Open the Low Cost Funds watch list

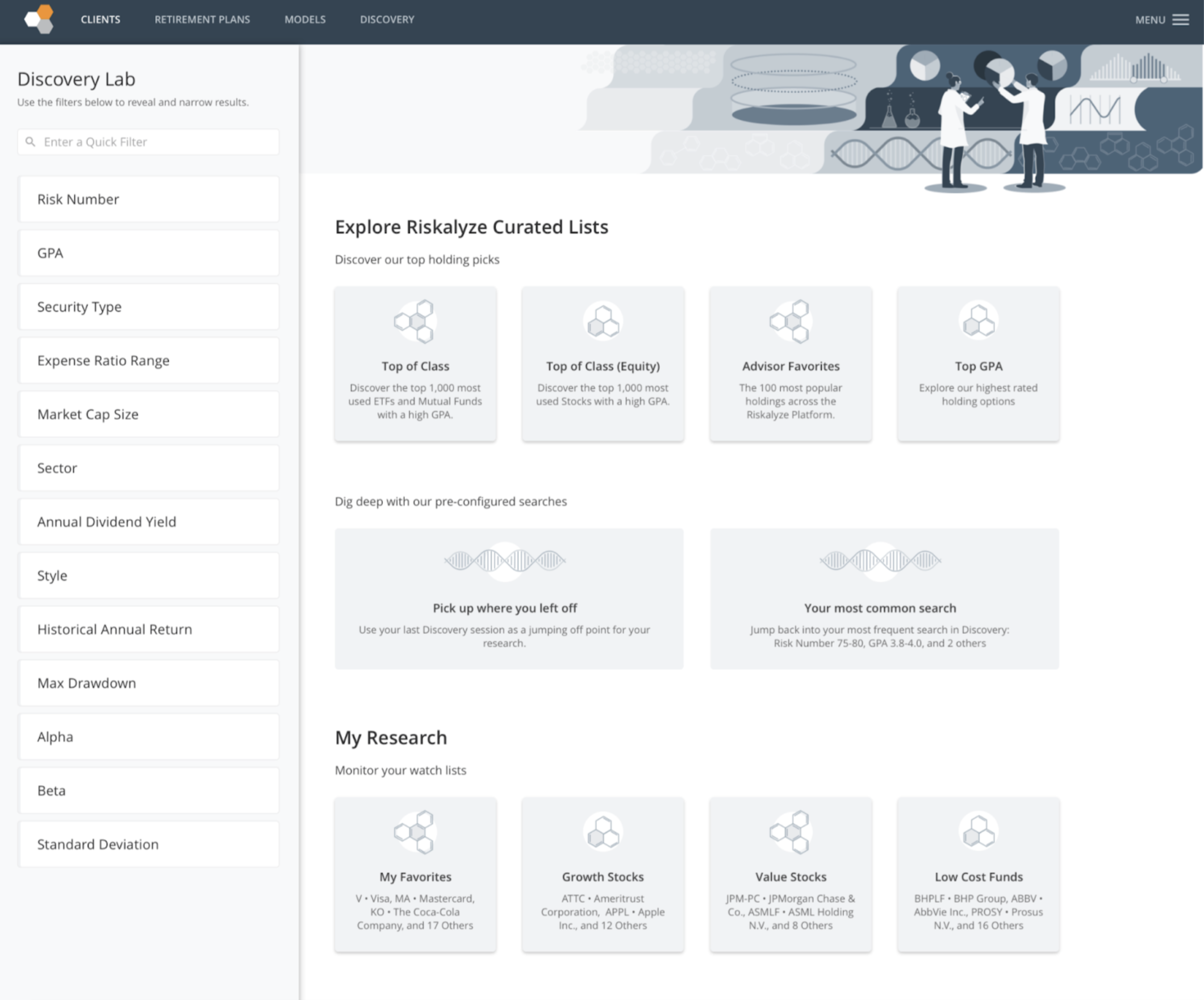[978, 874]
